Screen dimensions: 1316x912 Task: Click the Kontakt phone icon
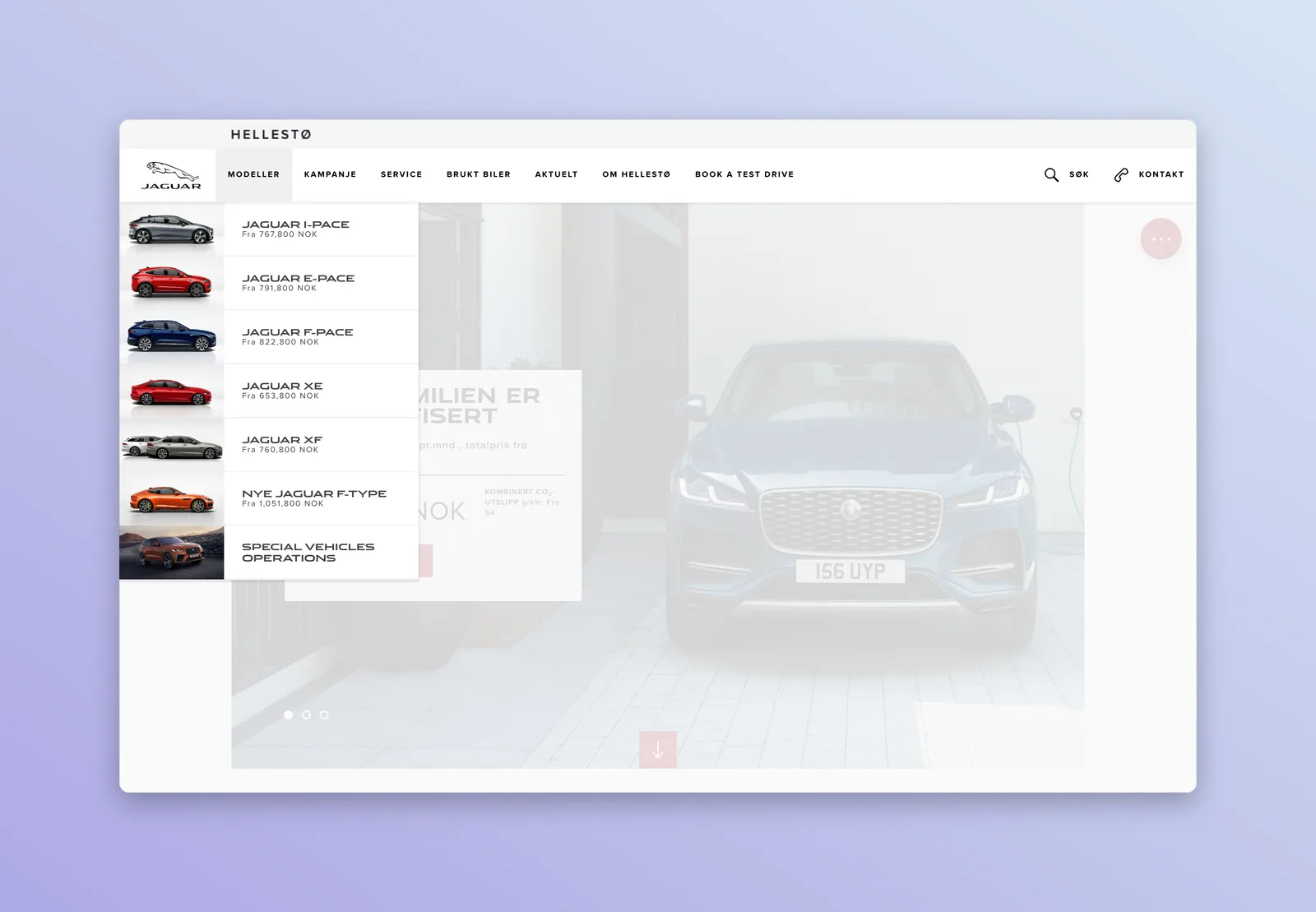(x=1121, y=175)
